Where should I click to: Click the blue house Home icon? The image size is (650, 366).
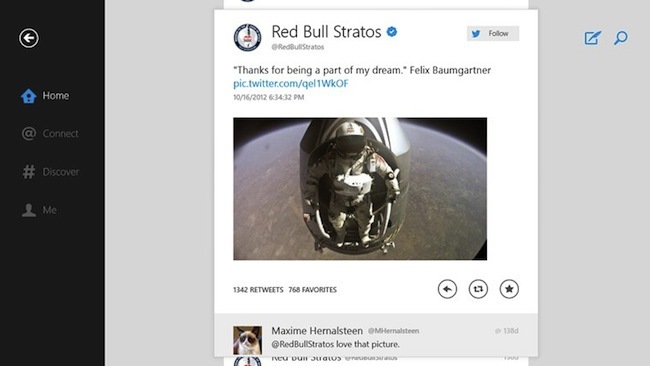tap(29, 96)
